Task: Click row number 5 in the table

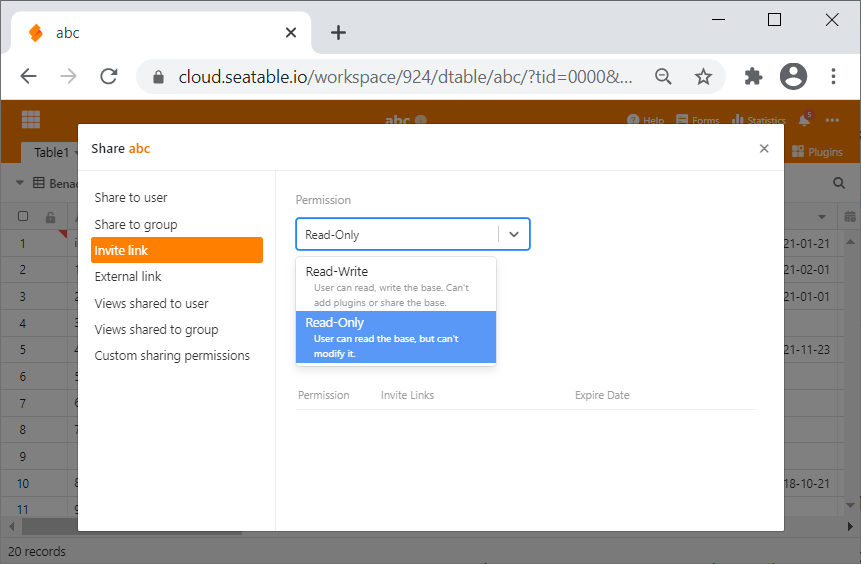Action: tap(23, 350)
